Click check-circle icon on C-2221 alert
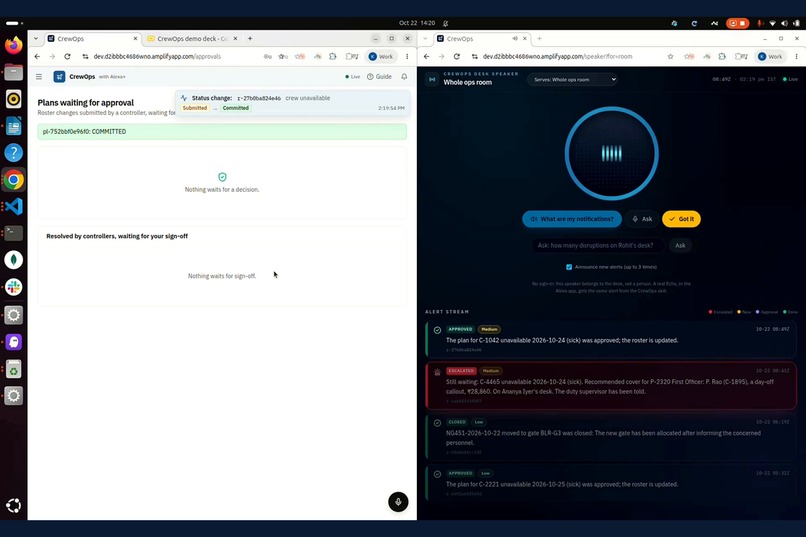Image resolution: width=806 pixels, height=537 pixels. pos(437,474)
